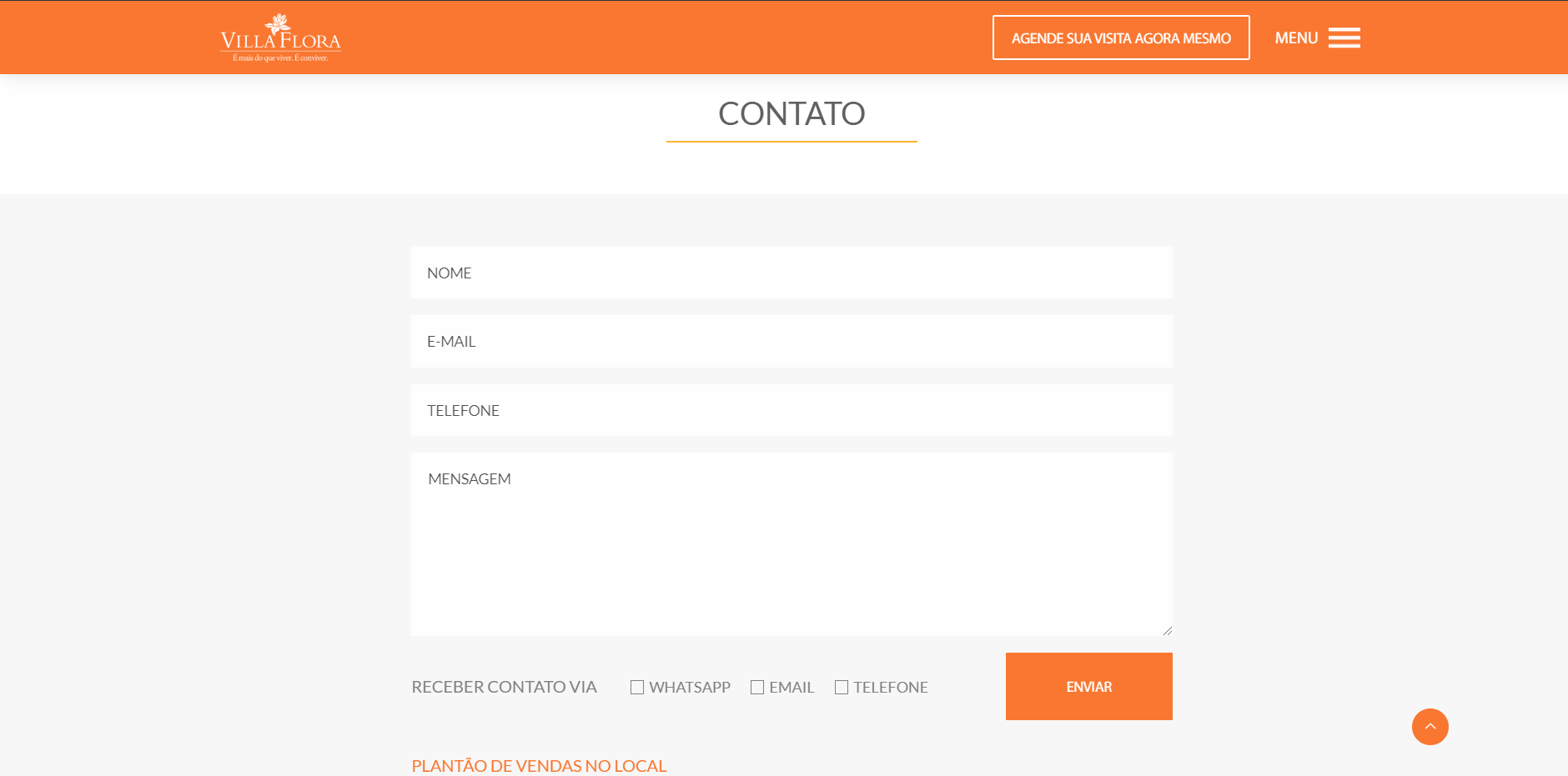Click the EMAIL label beside its checkbox

792,687
